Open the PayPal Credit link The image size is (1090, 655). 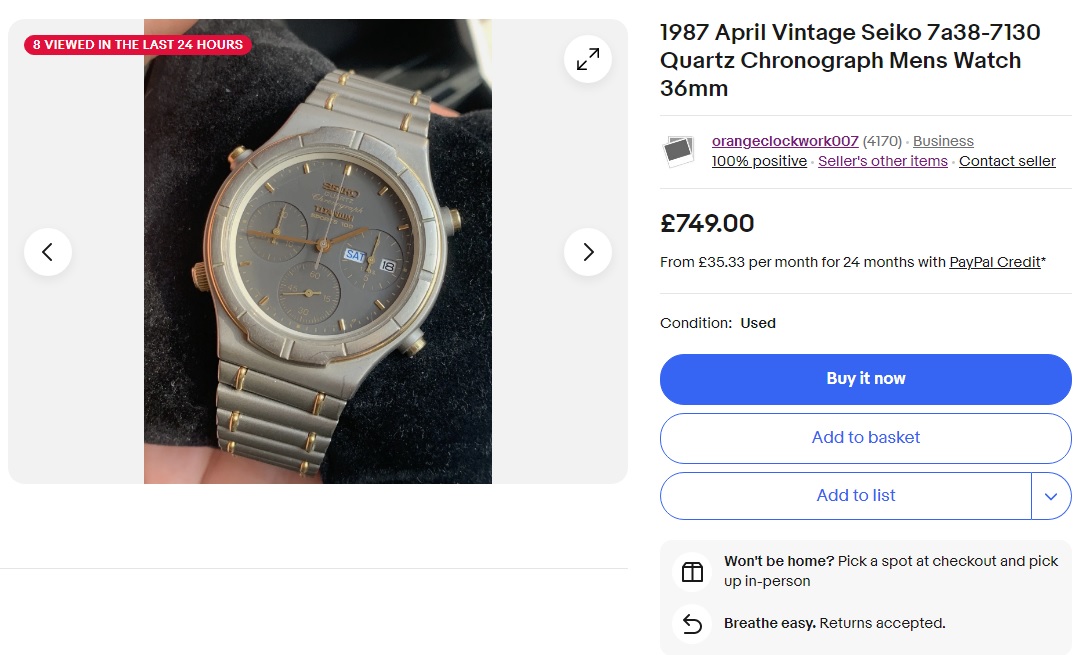995,262
